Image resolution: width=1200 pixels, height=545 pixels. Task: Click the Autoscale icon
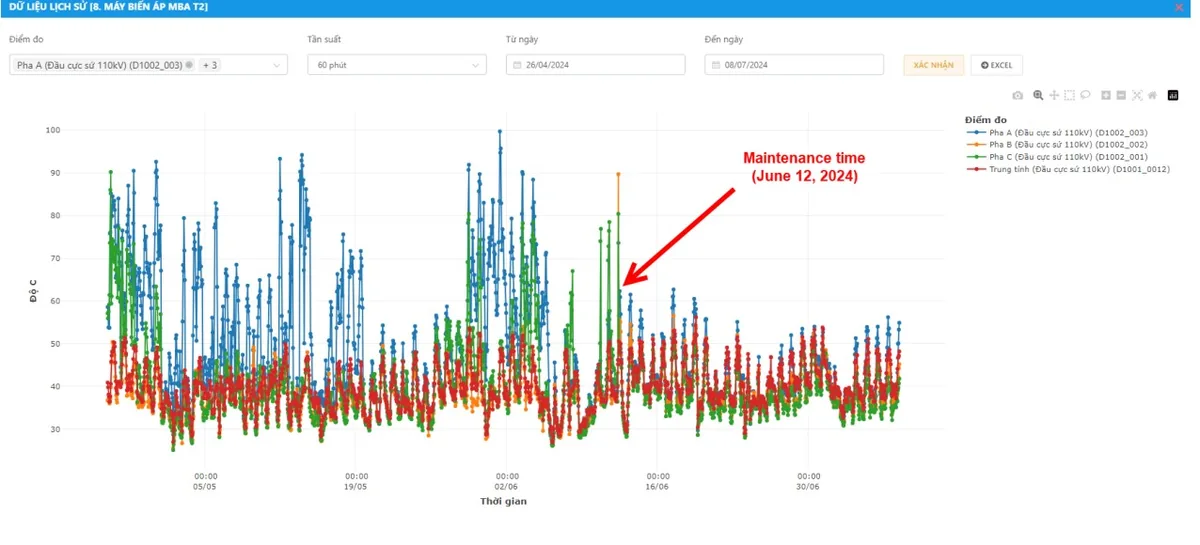tap(1137, 95)
